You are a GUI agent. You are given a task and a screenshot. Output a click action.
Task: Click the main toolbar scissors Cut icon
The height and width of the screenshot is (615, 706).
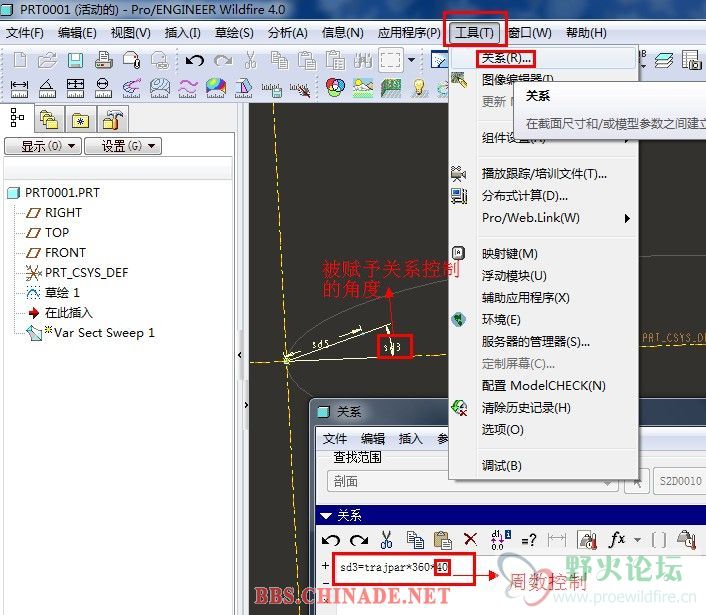click(x=251, y=60)
